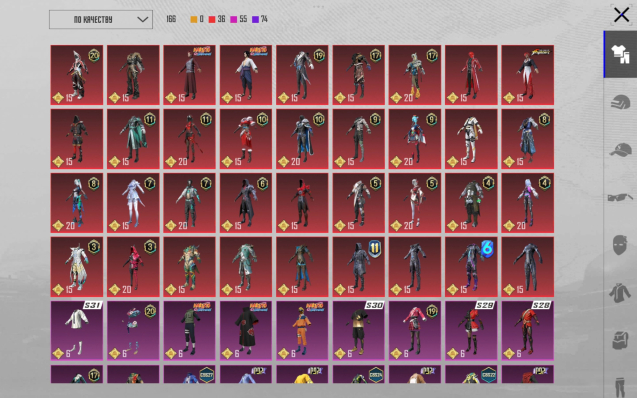Select the white dress outfit with badge 7
This screenshot has width=637, height=398.
tap(133, 203)
